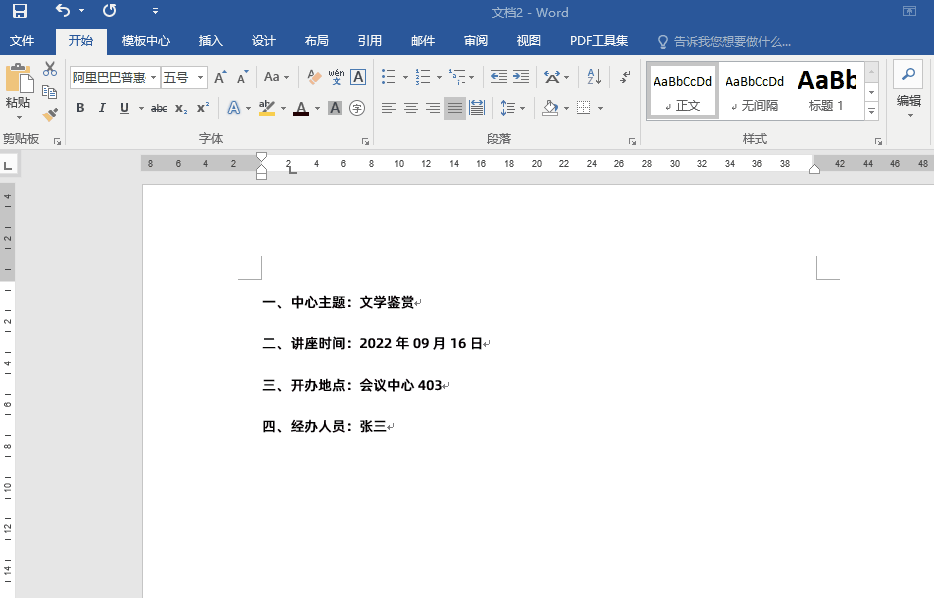Screen dimensions: 934x598
Task: Click the Grow Font icon
Action: (x=220, y=77)
